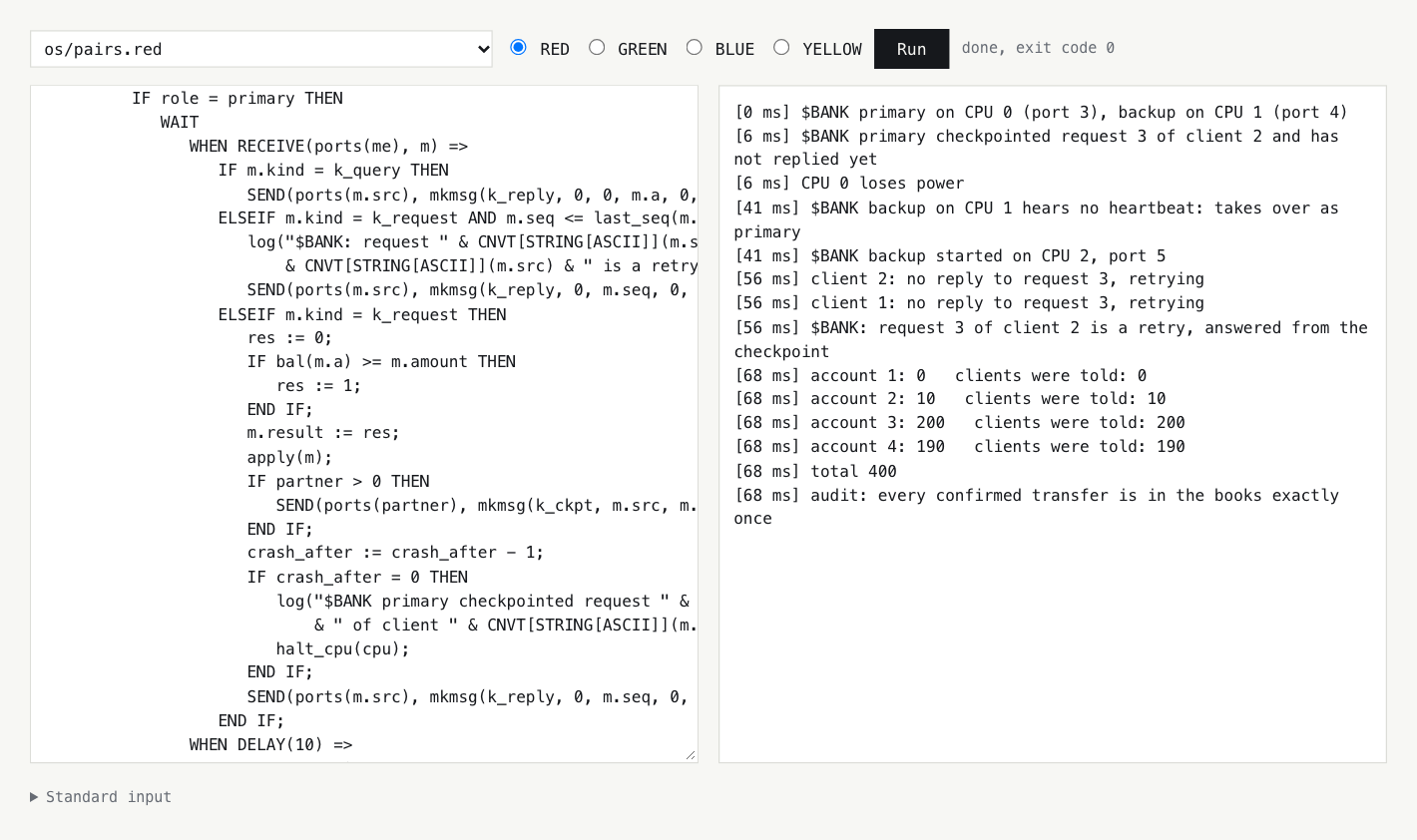Screen dimensions: 1417x840
Task: Click output line 'client 2: no reply to request 3'
Action: (x=969, y=279)
